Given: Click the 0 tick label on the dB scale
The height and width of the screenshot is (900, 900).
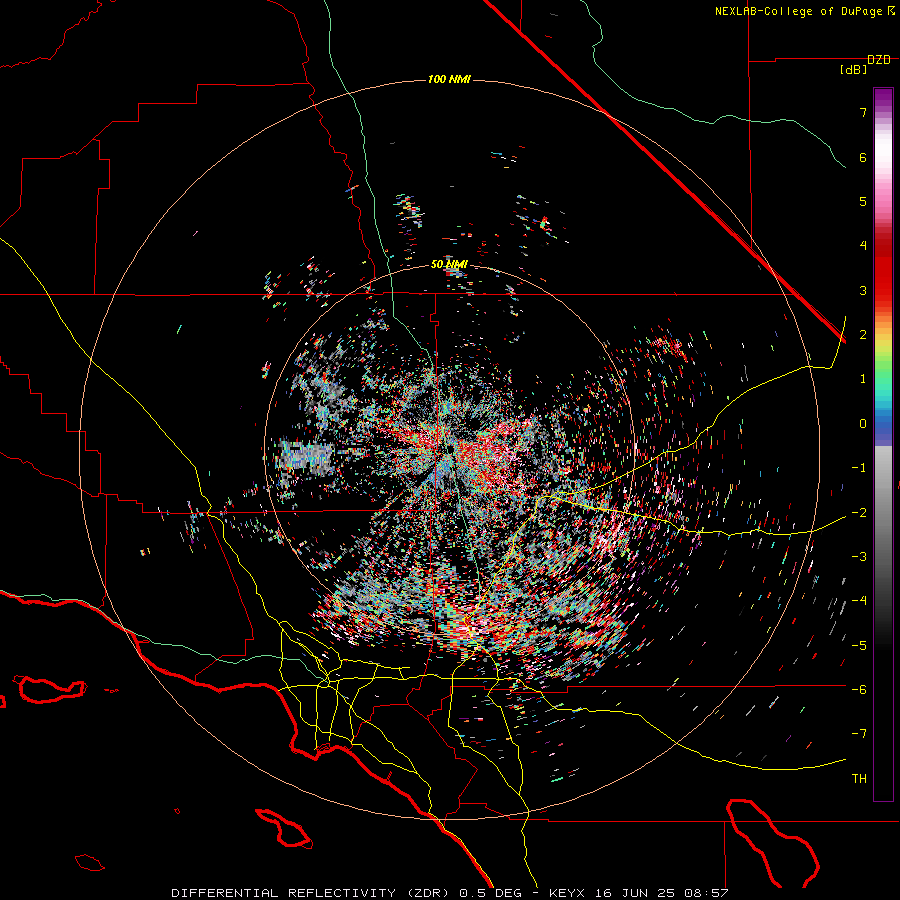Looking at the screenshot, I should [863, 424].
